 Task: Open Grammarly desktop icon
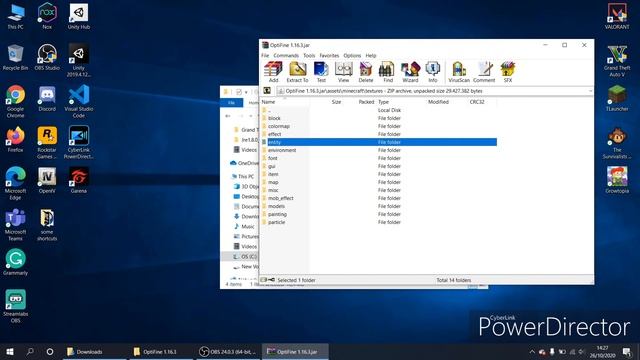pos(16,262)
